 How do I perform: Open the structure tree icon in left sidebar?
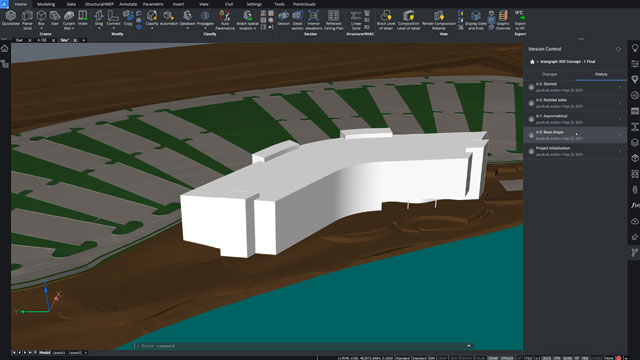click(x=5, y=64)
